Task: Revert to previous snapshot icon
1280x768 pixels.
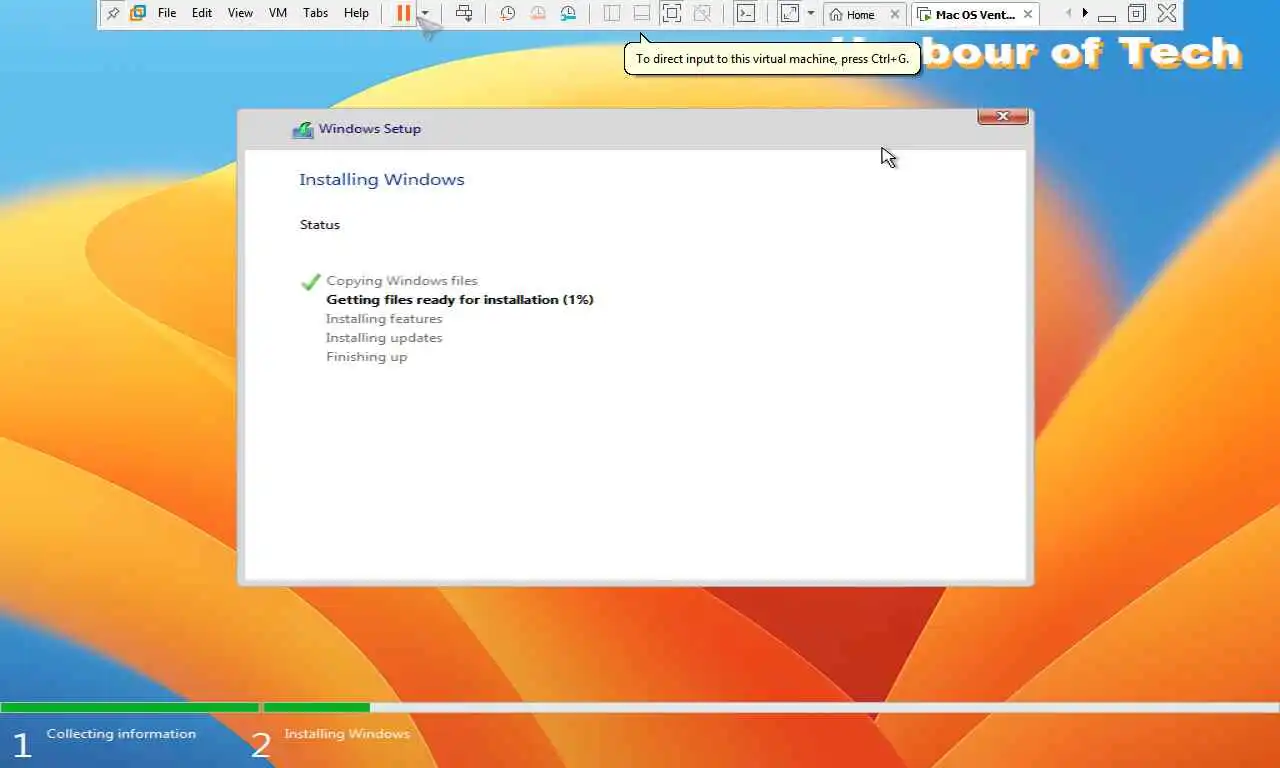Action: pos(538,14)
